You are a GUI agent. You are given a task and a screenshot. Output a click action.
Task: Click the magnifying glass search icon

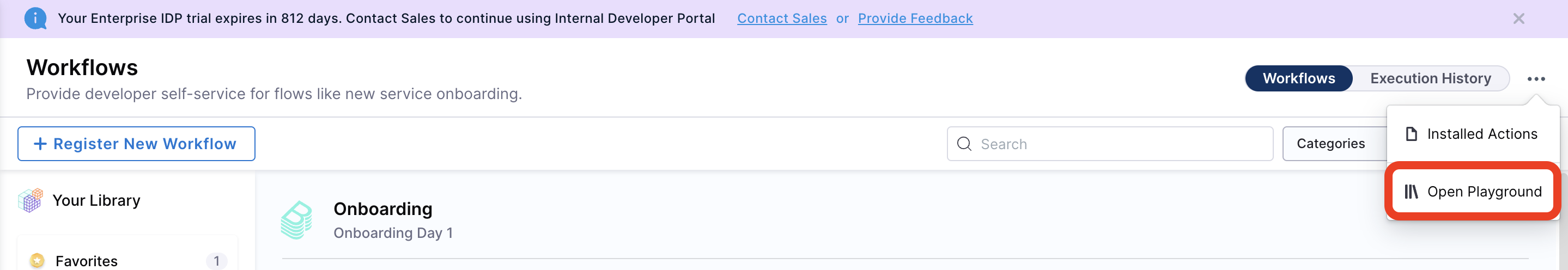(x=964, y=144)
